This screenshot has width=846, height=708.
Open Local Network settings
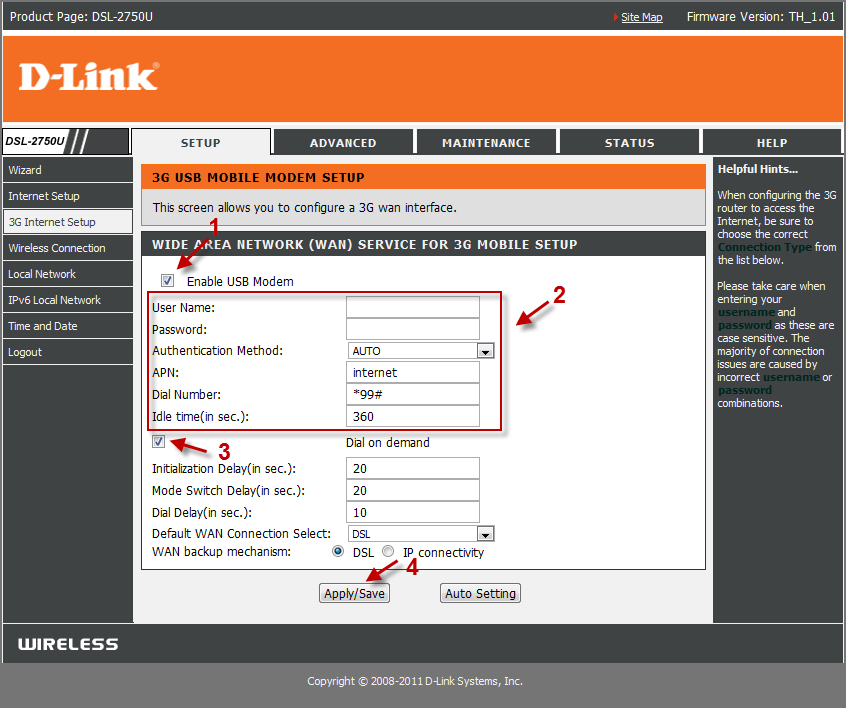coord(68,274)
